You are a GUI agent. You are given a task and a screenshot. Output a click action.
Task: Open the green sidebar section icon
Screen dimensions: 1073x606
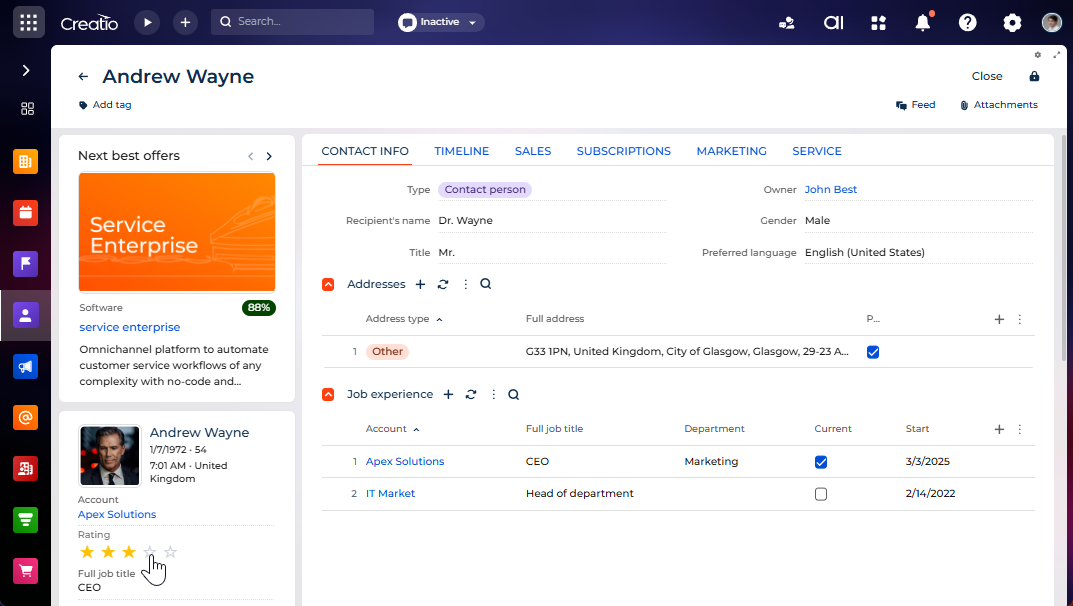click(x=25, y=520)
